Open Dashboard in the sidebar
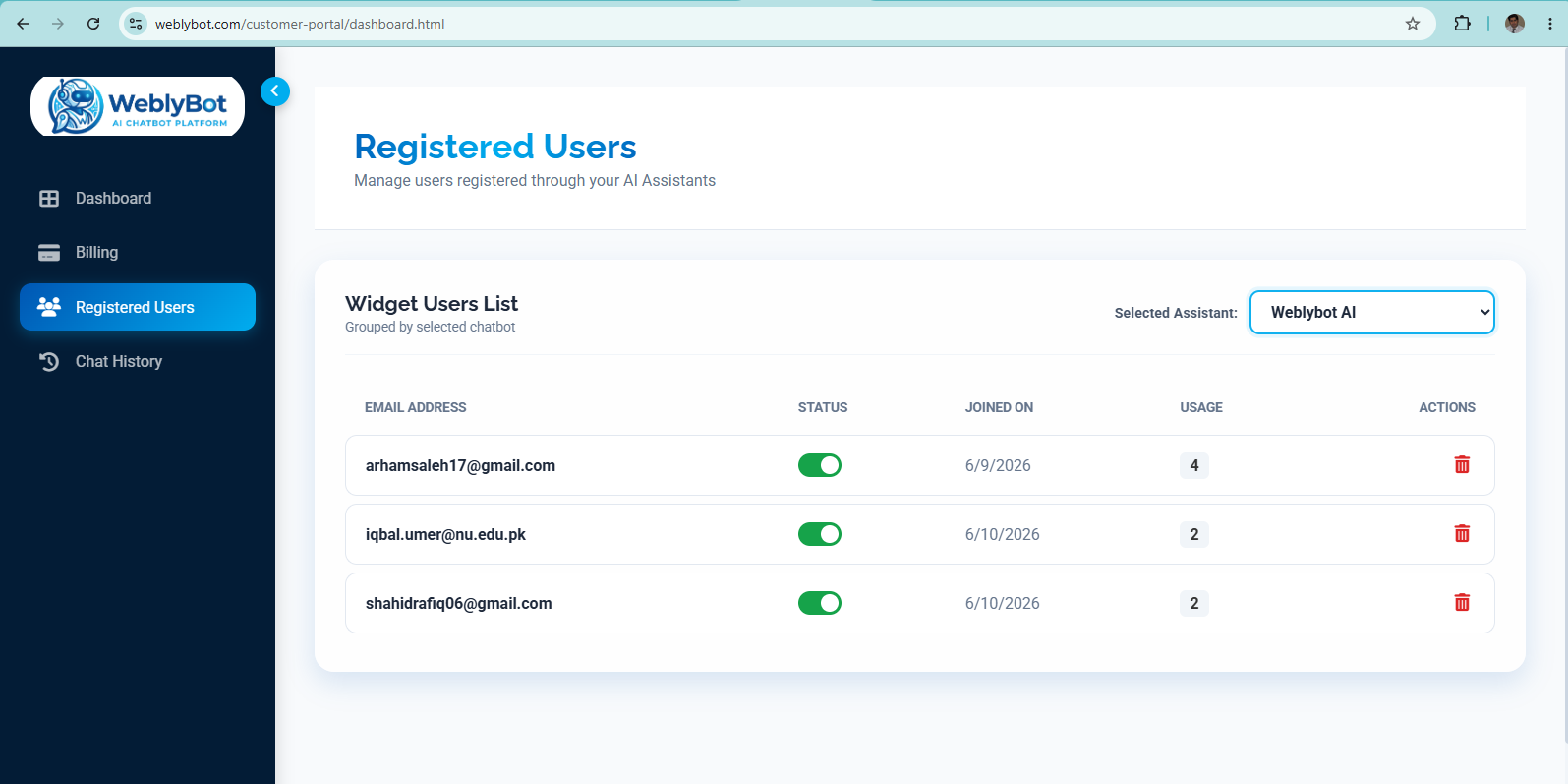The image size is (1568, 784). (x=138, y=199)
